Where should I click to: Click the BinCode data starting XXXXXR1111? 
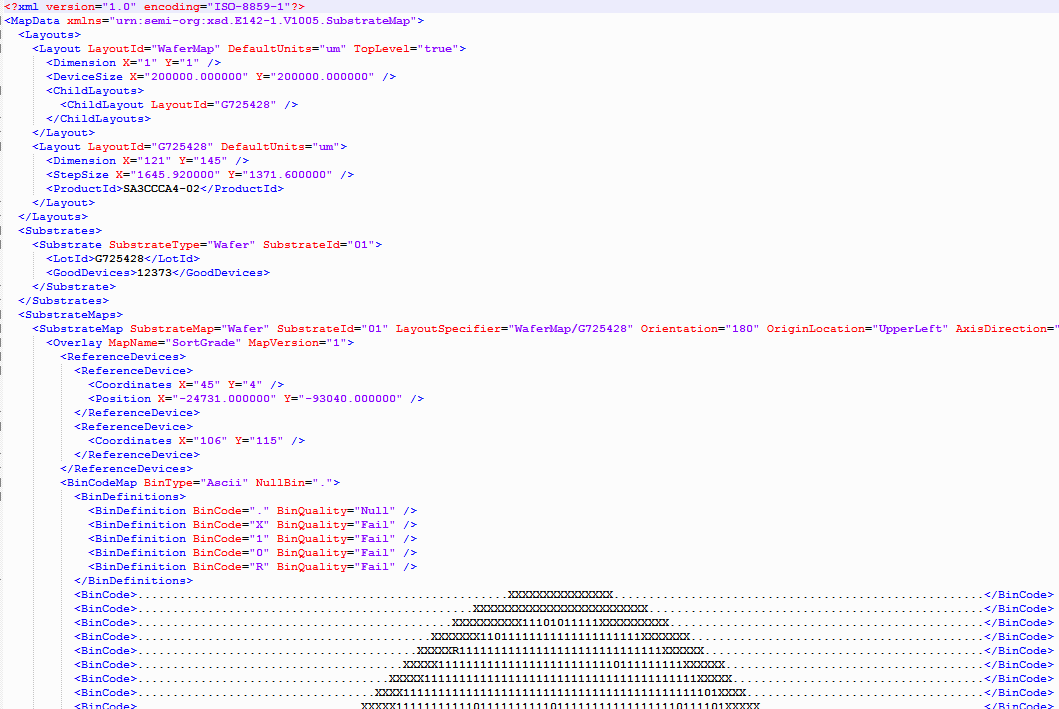pyautogui.click(x=561, y=651)
